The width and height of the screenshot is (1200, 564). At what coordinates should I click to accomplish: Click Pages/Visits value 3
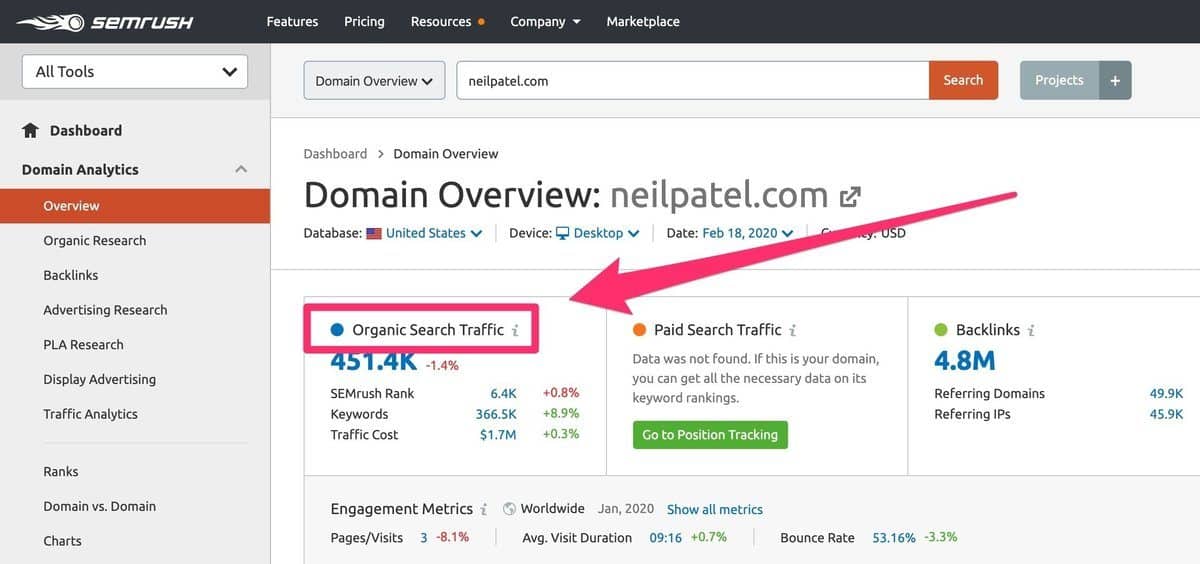click(x=424, y=537)
